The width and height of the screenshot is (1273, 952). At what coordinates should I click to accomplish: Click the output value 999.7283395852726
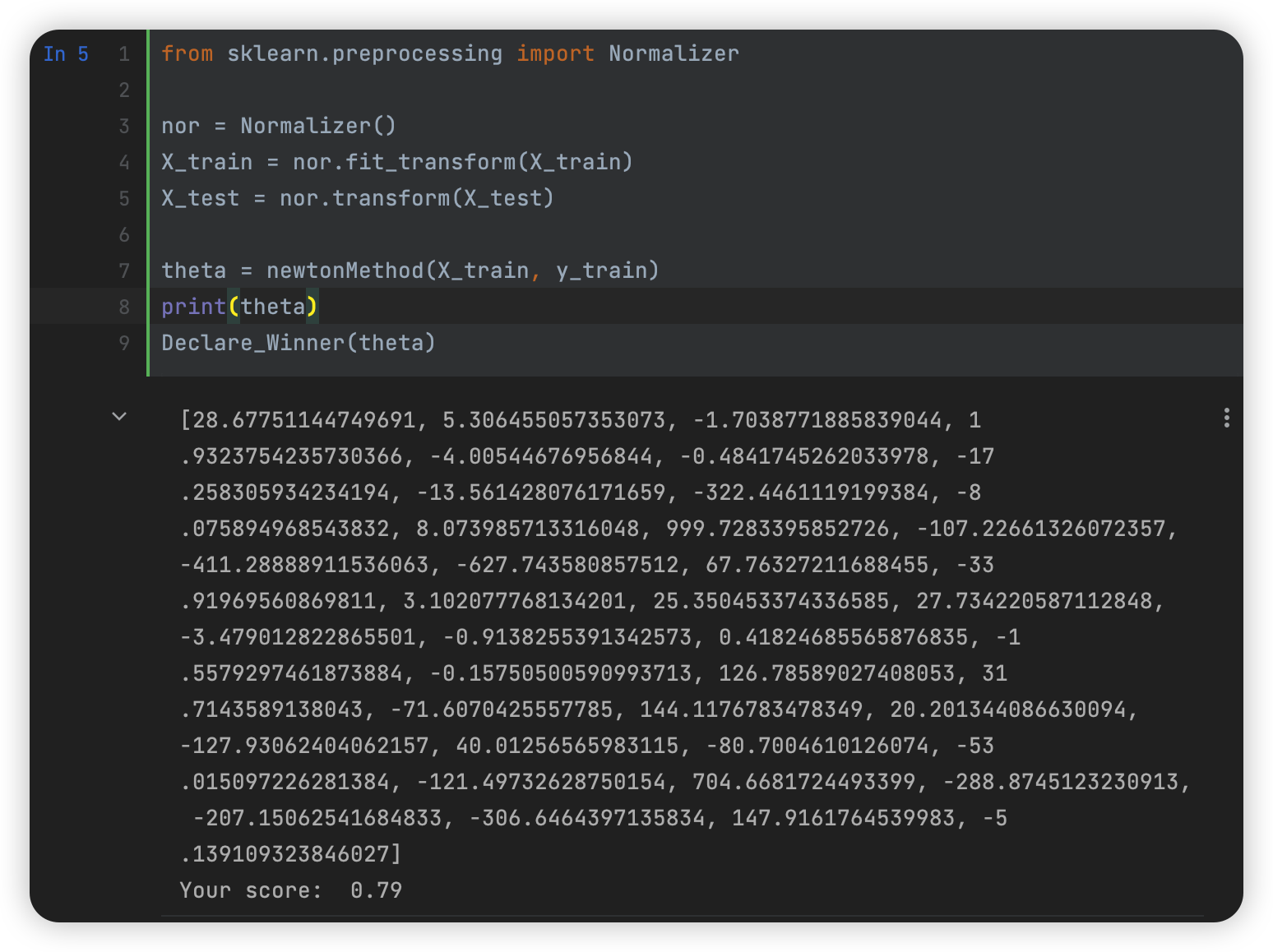pos(778,529)
